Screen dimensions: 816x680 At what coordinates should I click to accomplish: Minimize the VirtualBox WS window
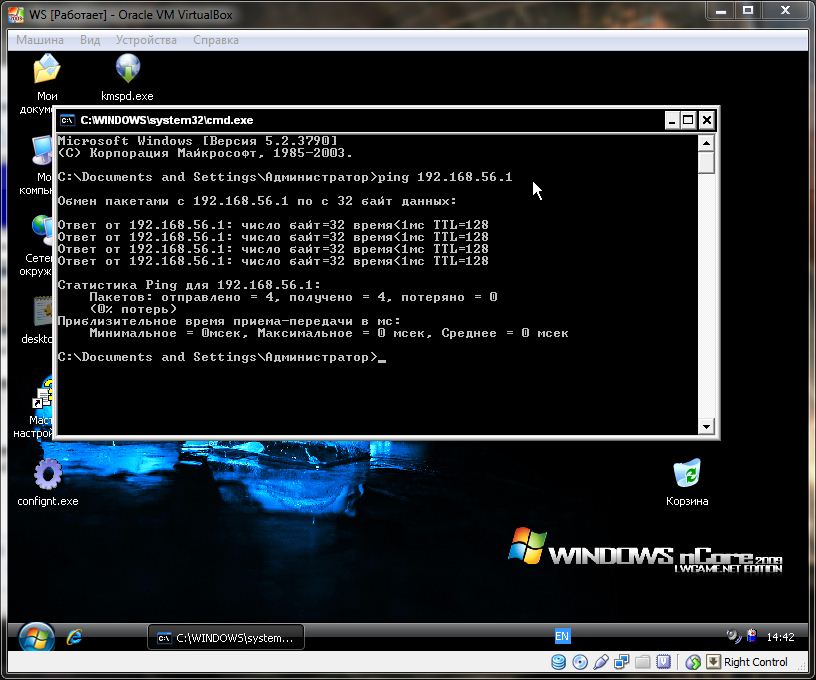click(721, 10)
